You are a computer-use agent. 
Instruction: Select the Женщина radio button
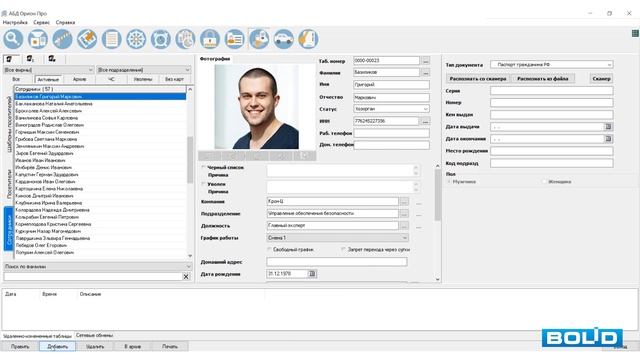[544, 182]
